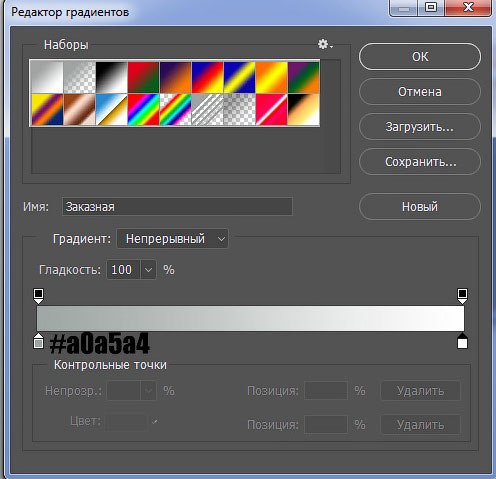
Task: Minimize the Редактор градиентов window
Action: pyautogui.click(x=404, y=7)
